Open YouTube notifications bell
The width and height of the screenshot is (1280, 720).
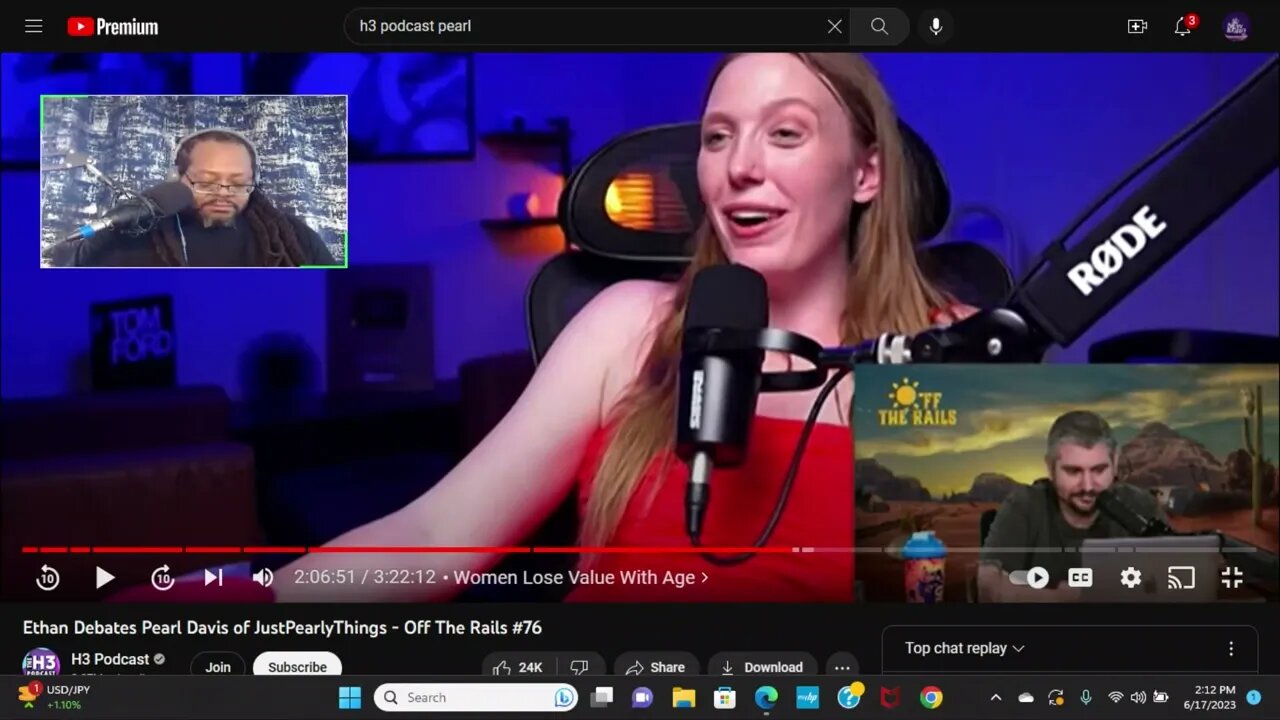tap(1183, 27)
